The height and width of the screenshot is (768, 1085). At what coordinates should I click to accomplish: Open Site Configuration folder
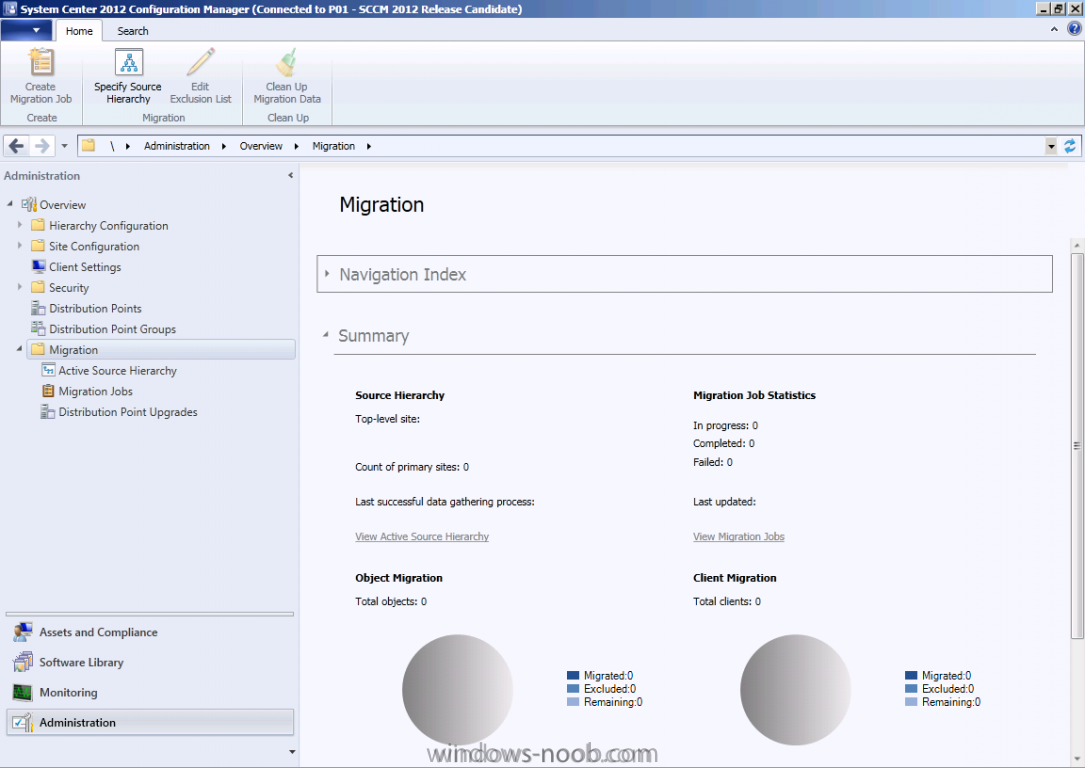(94, 246)
